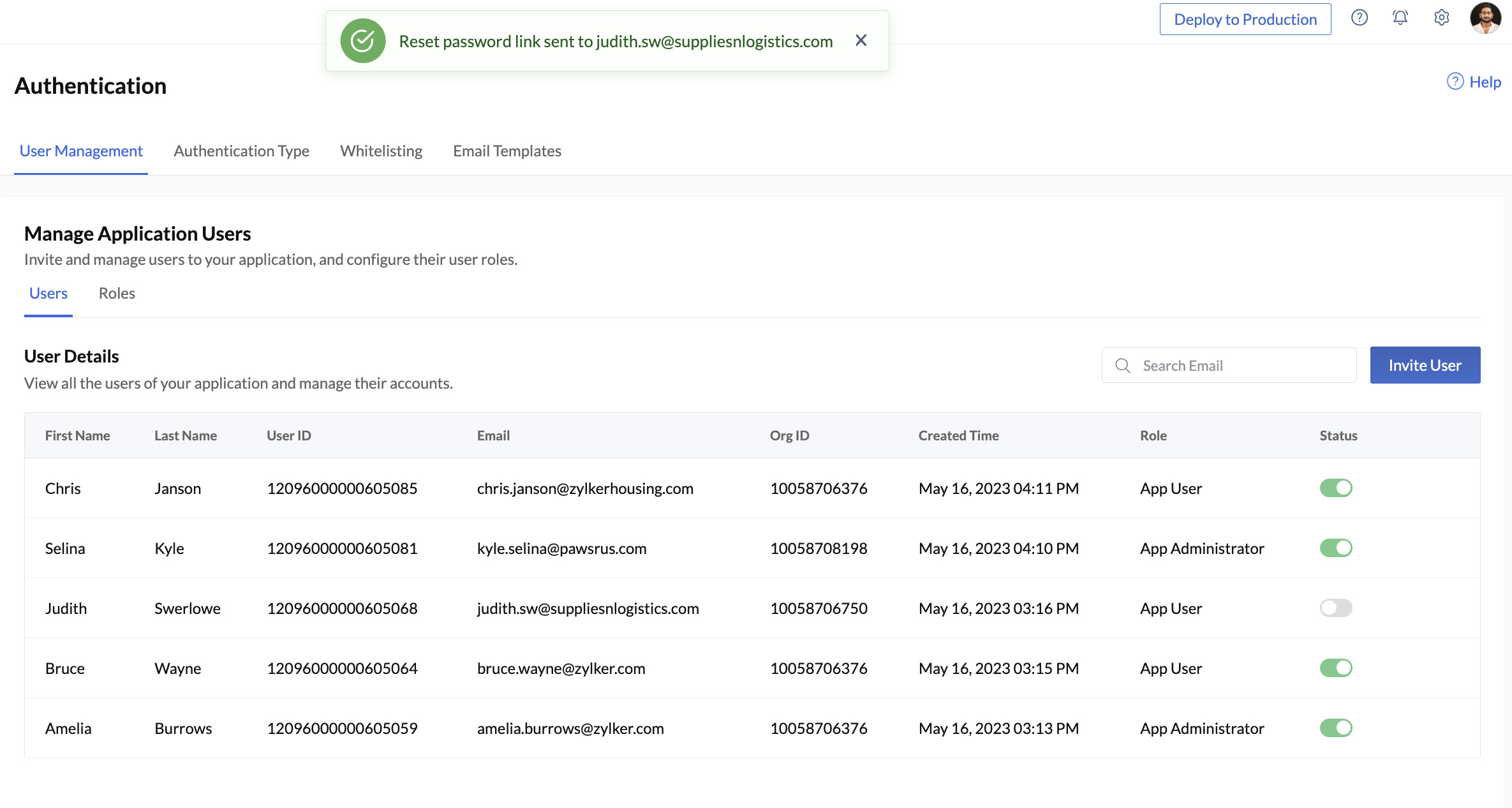
Task: Expand the Roles tab under Manage Users
Action: coord(116,293)
